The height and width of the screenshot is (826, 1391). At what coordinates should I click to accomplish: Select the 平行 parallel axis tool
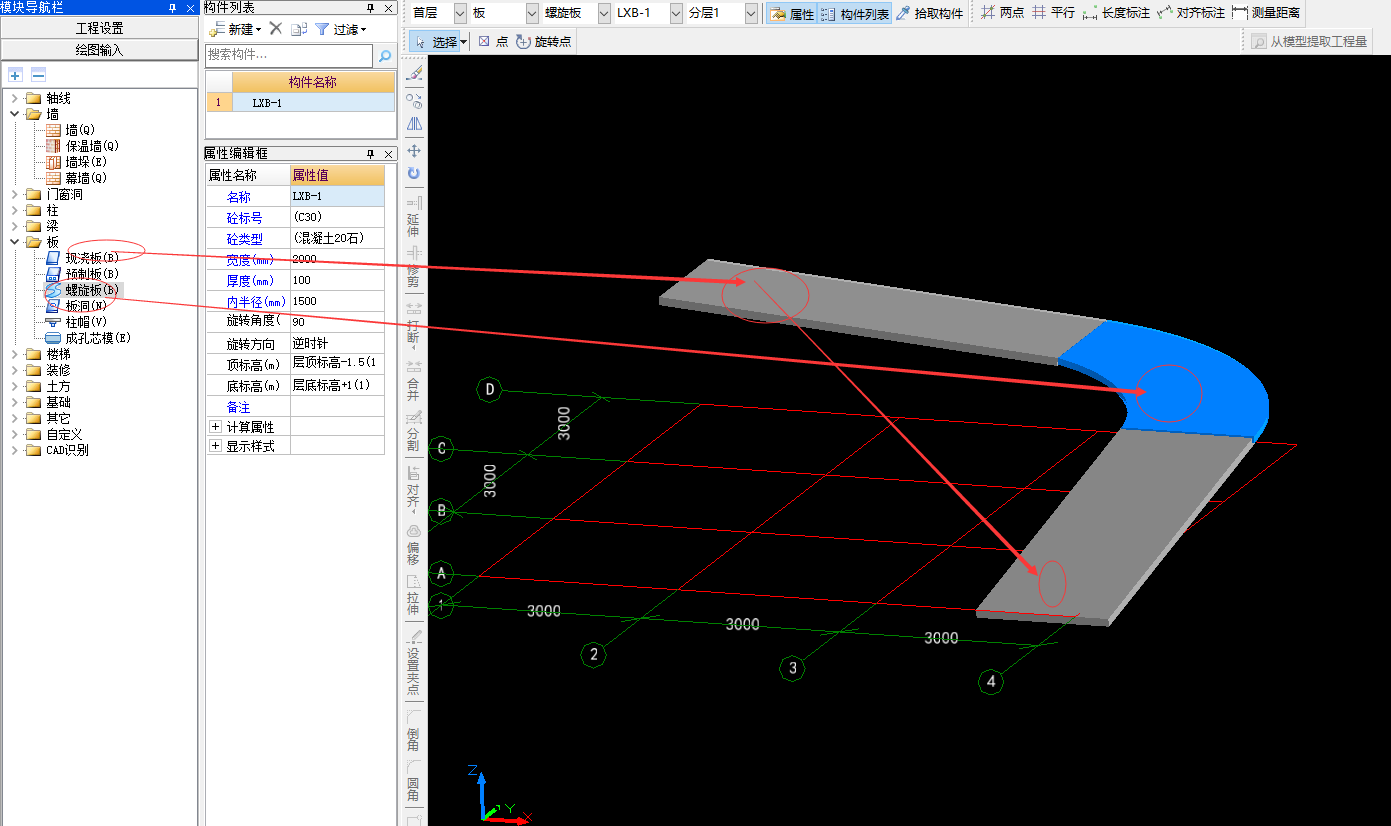(x=1053, y=13)
